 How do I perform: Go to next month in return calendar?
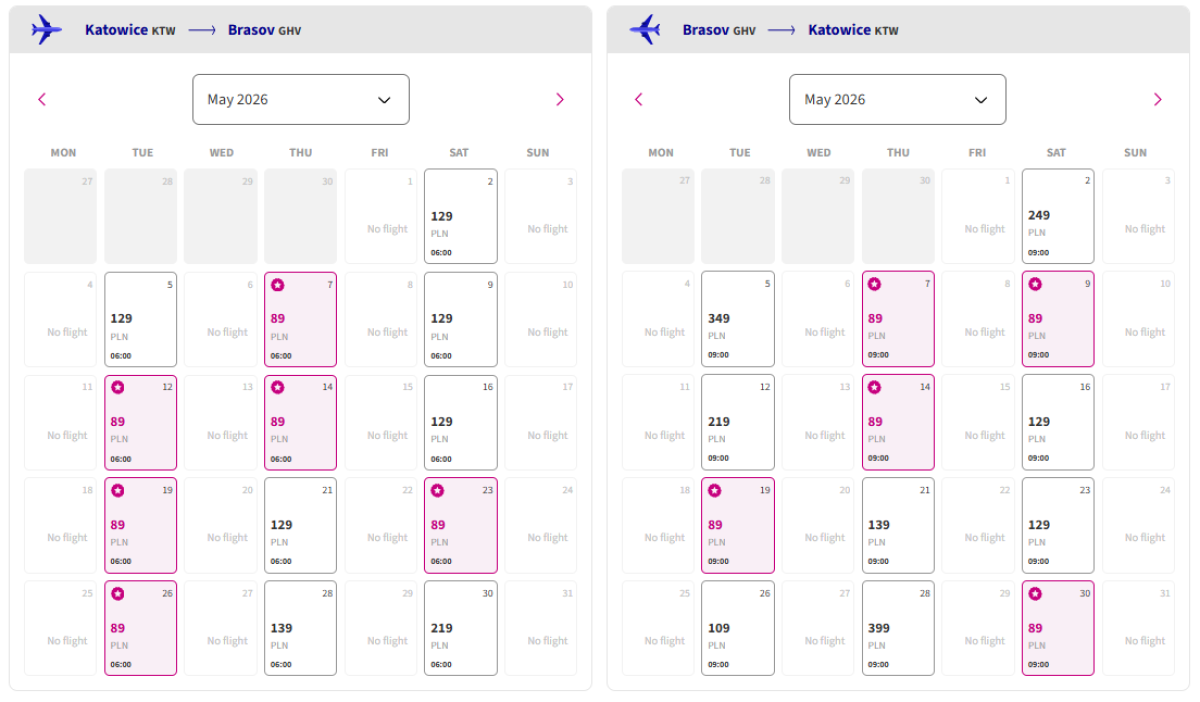[1157, 99]
